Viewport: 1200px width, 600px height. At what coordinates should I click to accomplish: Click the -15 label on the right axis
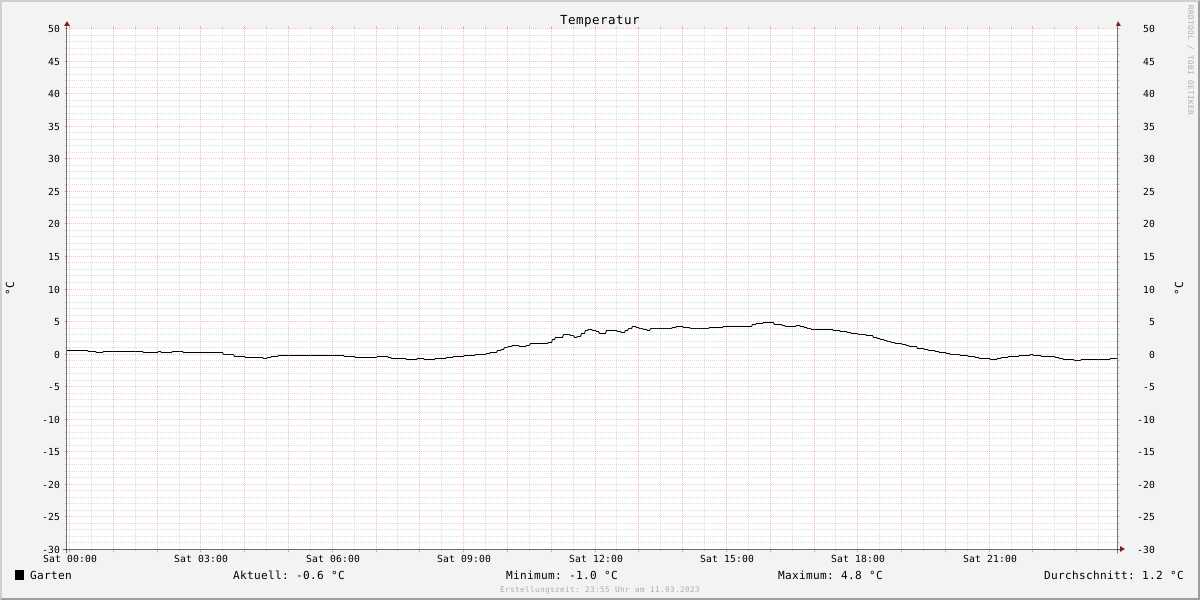(x=1145, y=452)
